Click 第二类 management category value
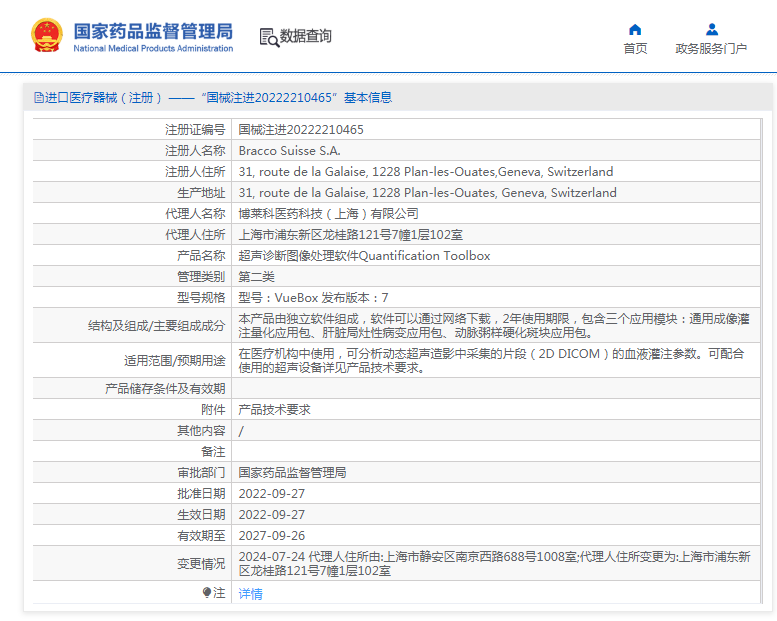 [x=256, y=277]
